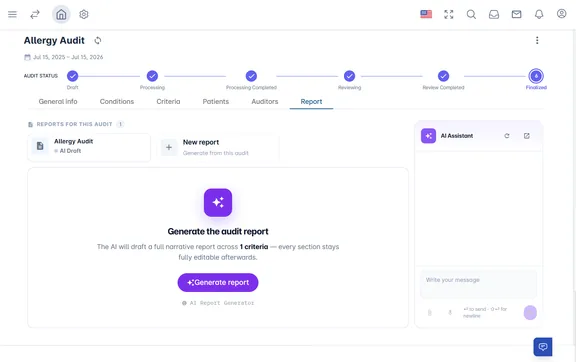Screen dimensions: 576x362
Task: Click the swap arrows icon in top bar
Action: point(35,14)
